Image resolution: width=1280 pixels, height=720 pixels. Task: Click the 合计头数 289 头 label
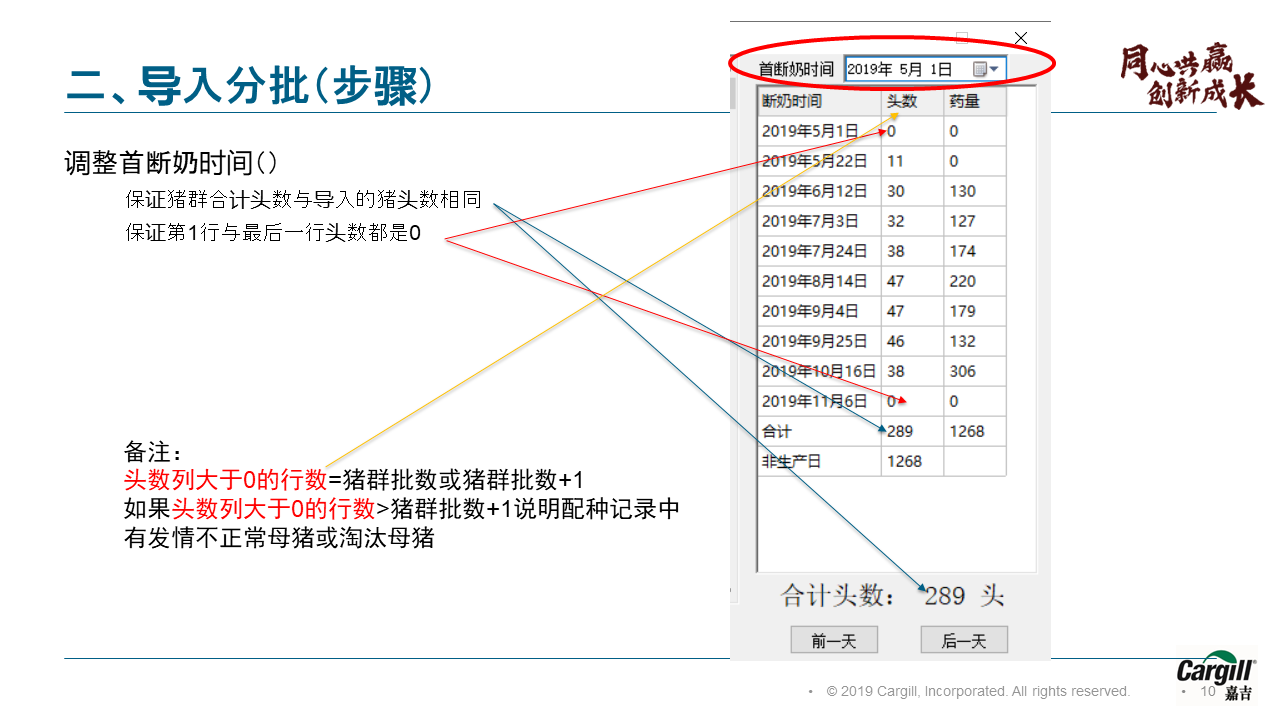click(x=892, y=596)
